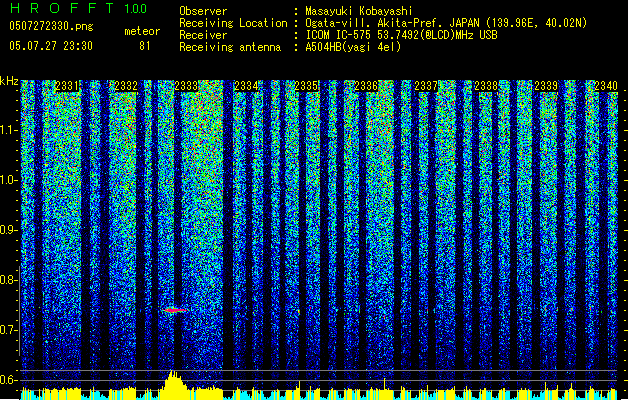Click the 1.1 frequency axis label
The image size is (629, 400).
point(8,130)
